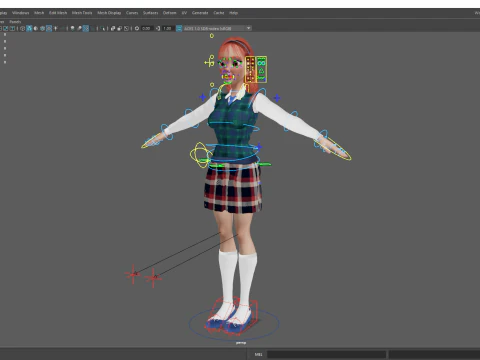This screenshot has height=360, width=480.
Task: Open the Help menu
Action: [233, 13]
